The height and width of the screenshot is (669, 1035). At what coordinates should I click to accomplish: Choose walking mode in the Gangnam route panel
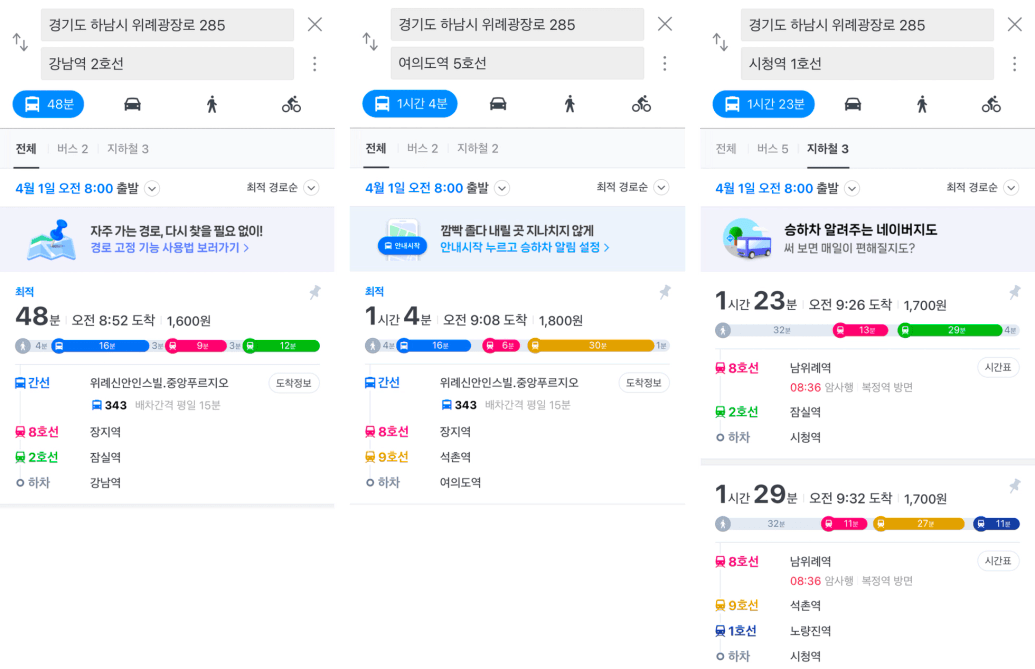point(212,104)
